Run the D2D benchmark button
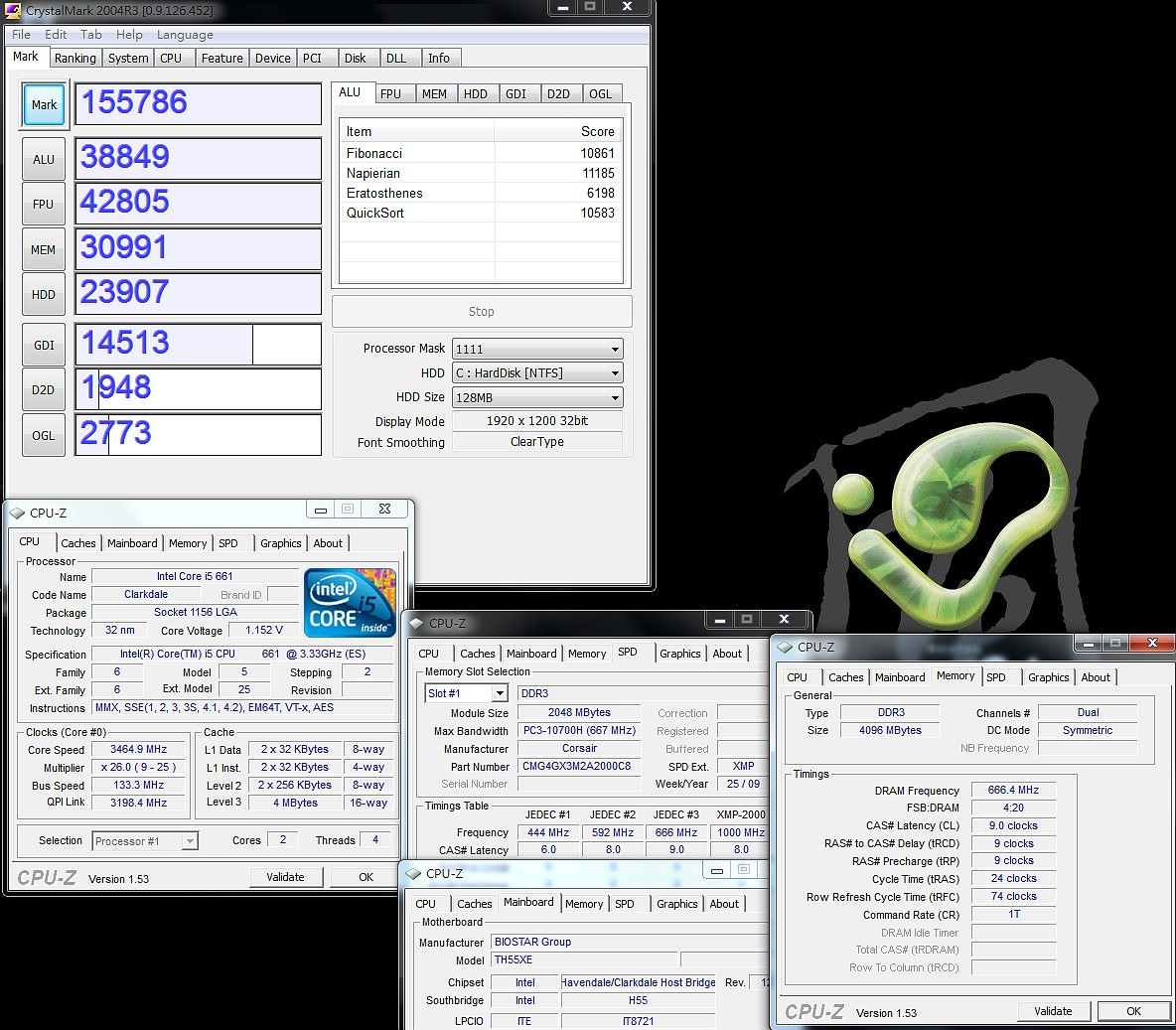1176x1030 pixels. pos(44,389)
